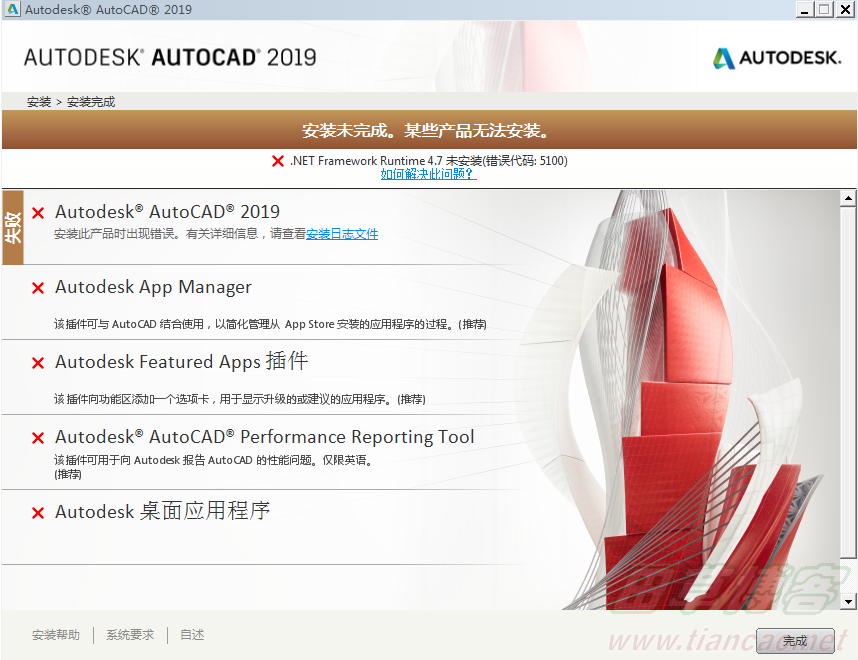
Task: Select the Autodesk AutoCAD 2019 product title
Action: (x=167, y=212)
